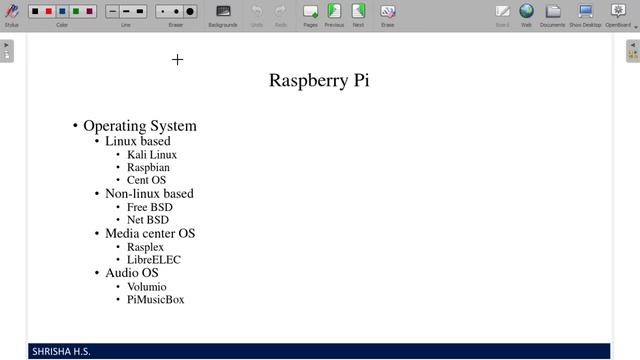Viewport: 640px width, 360px height.
Task: Choose the thin line width
Action: (x=112, y=11)
